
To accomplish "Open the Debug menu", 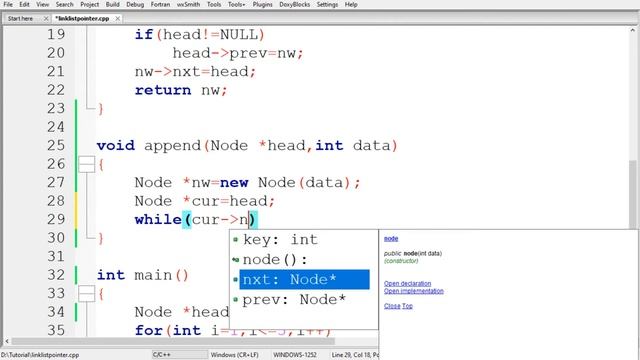I will point(135,4).
